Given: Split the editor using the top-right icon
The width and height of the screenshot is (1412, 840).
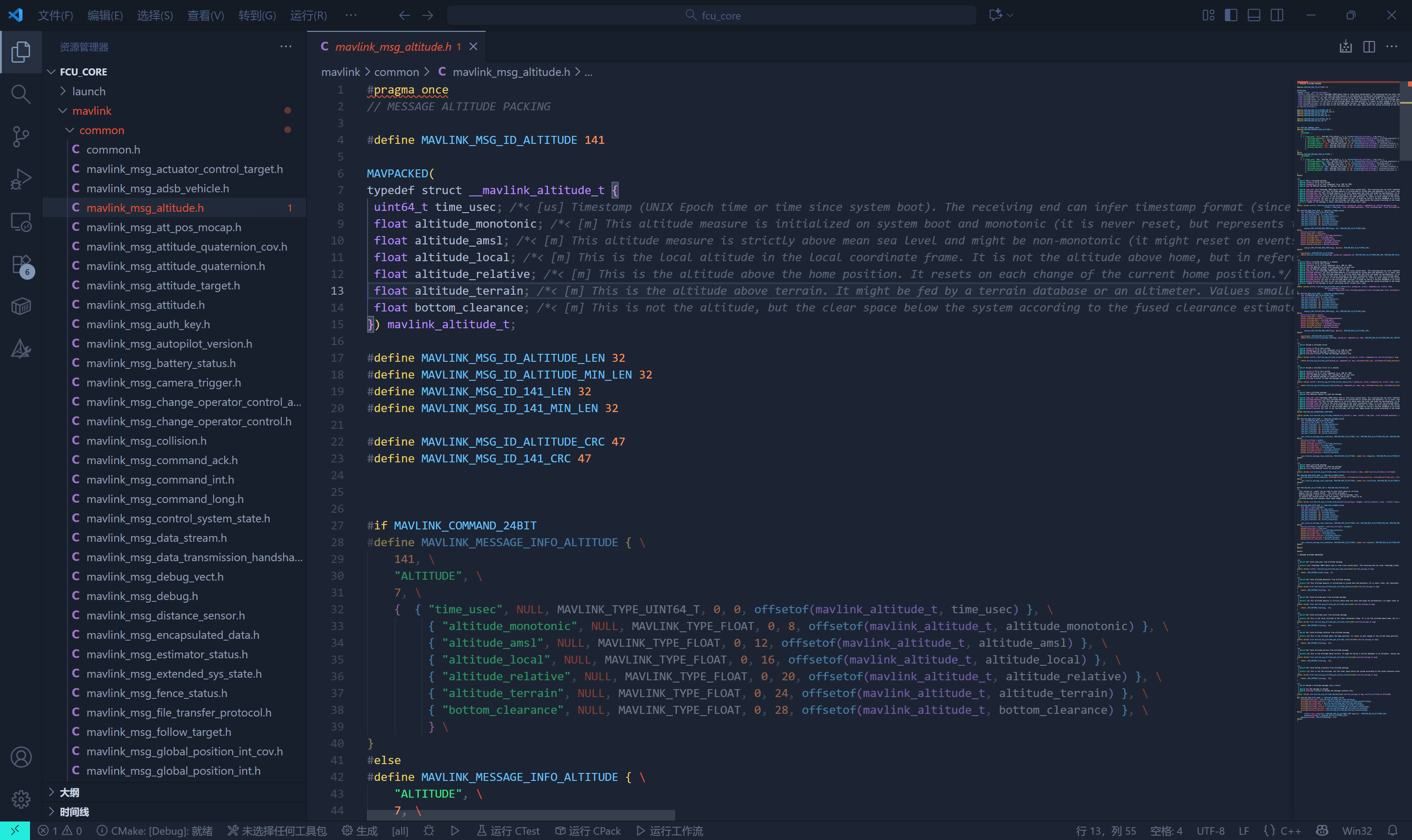Looking at the screenshot, I should pos(1370,46).
